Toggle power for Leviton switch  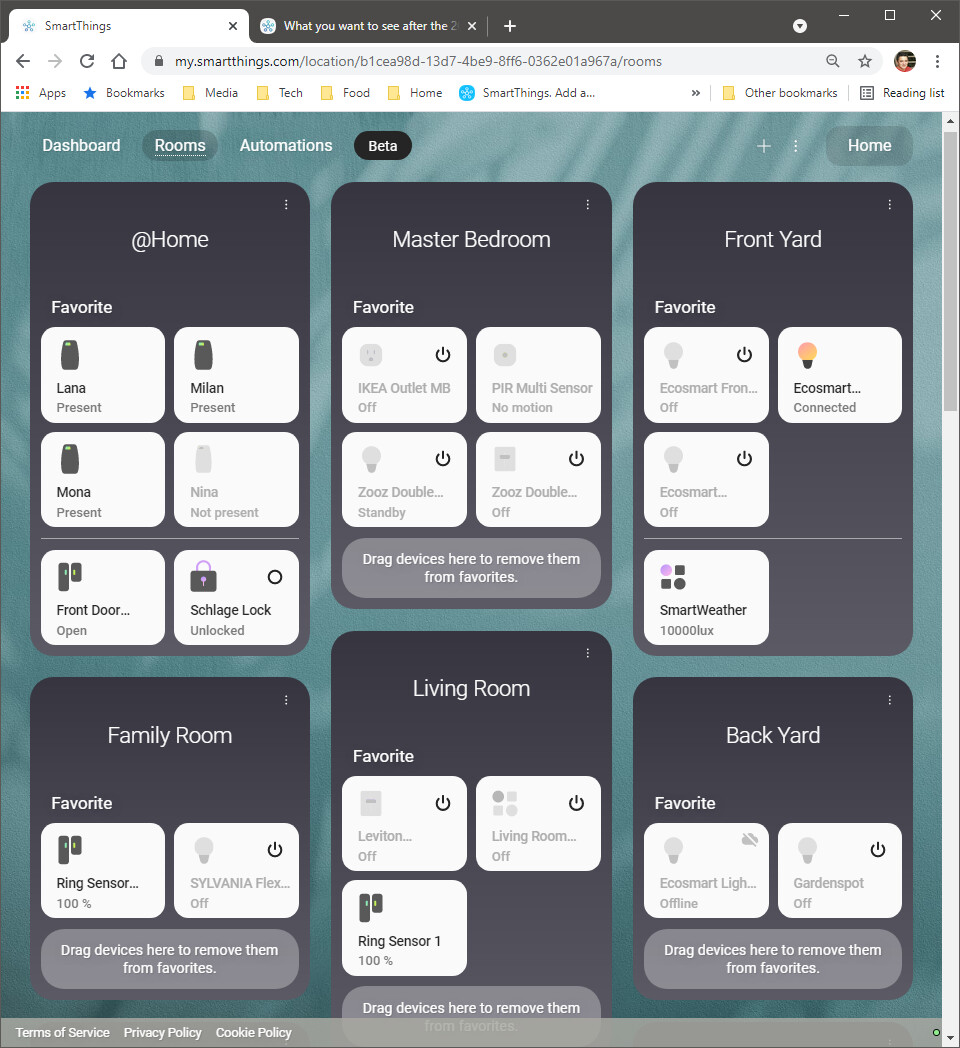coord(443,803)
